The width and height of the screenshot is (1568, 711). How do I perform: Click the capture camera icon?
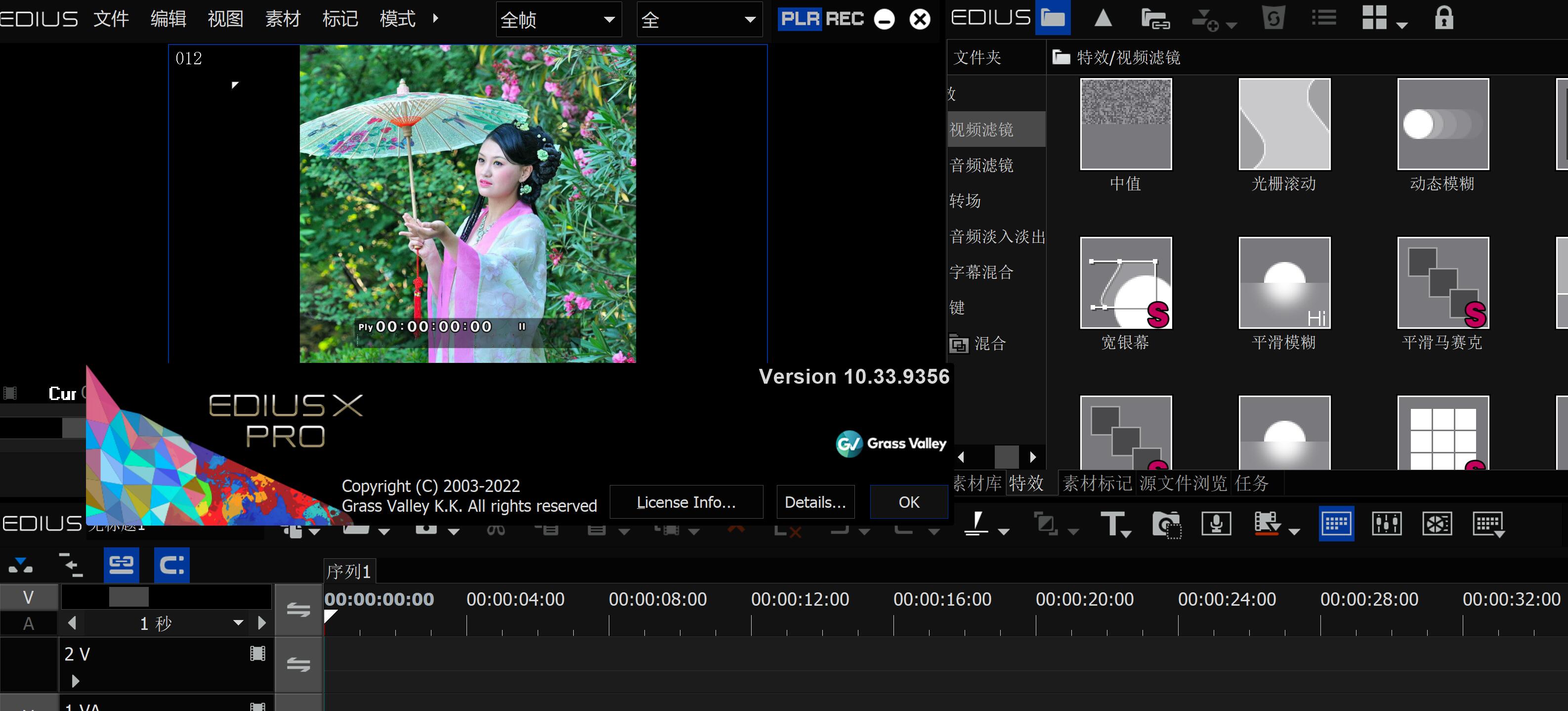pyautogui.click(x=1166, y=524)
